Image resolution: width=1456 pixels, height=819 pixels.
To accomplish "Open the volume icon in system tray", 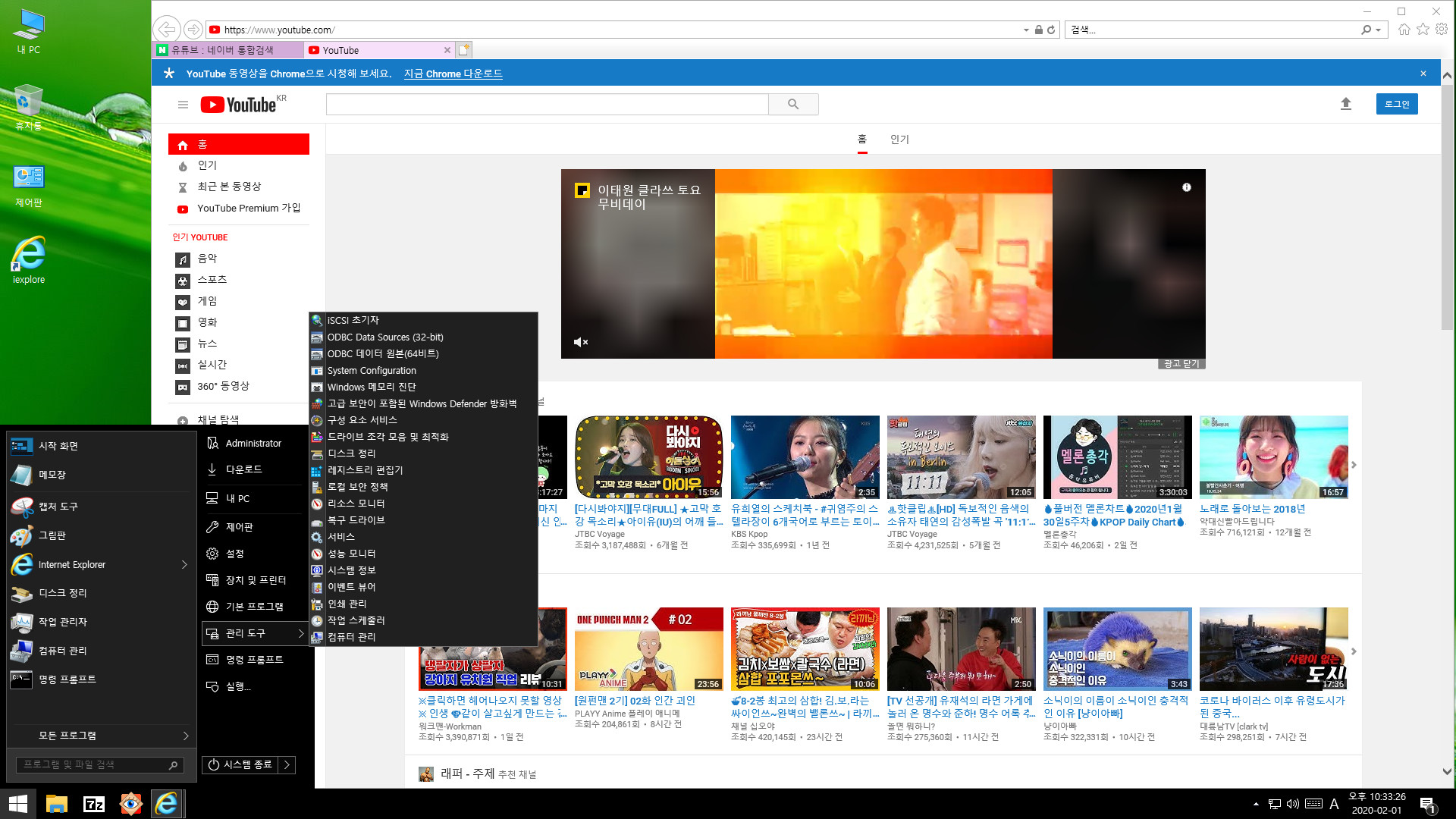I will click(1293, 804).
